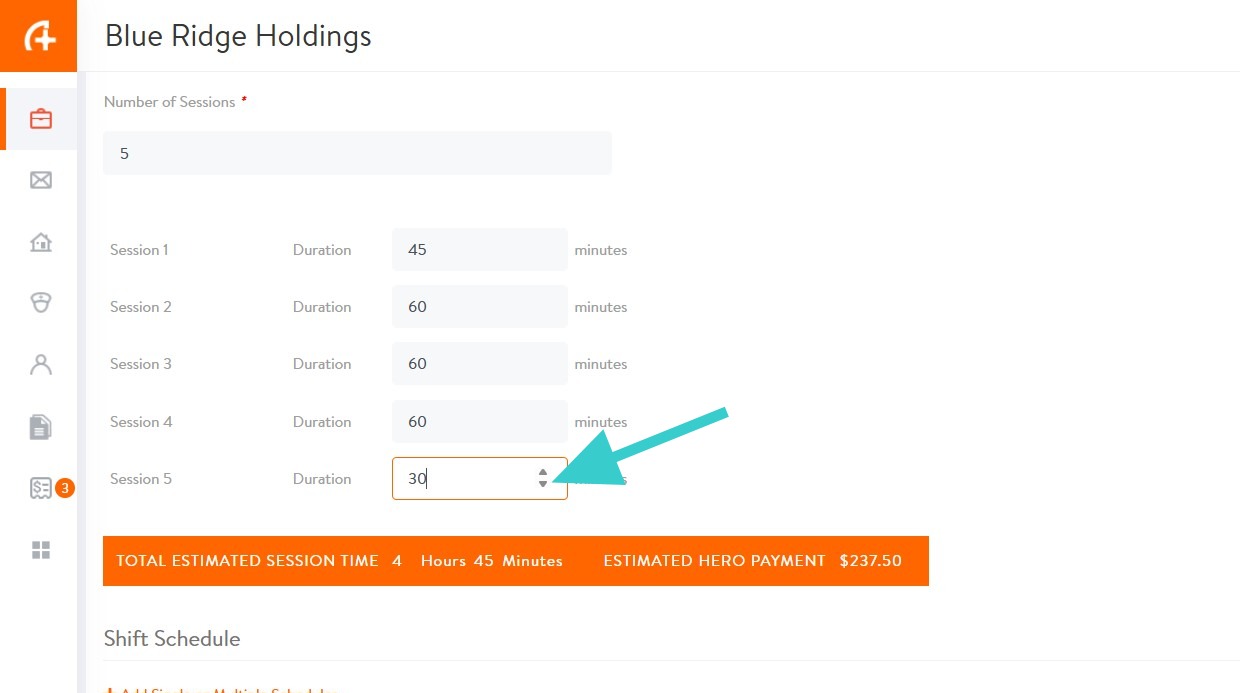1240x693 pixels.
Task: Open the grid dashboard sidebar icon
Action: pyautogui.click(x=41, y=550)
